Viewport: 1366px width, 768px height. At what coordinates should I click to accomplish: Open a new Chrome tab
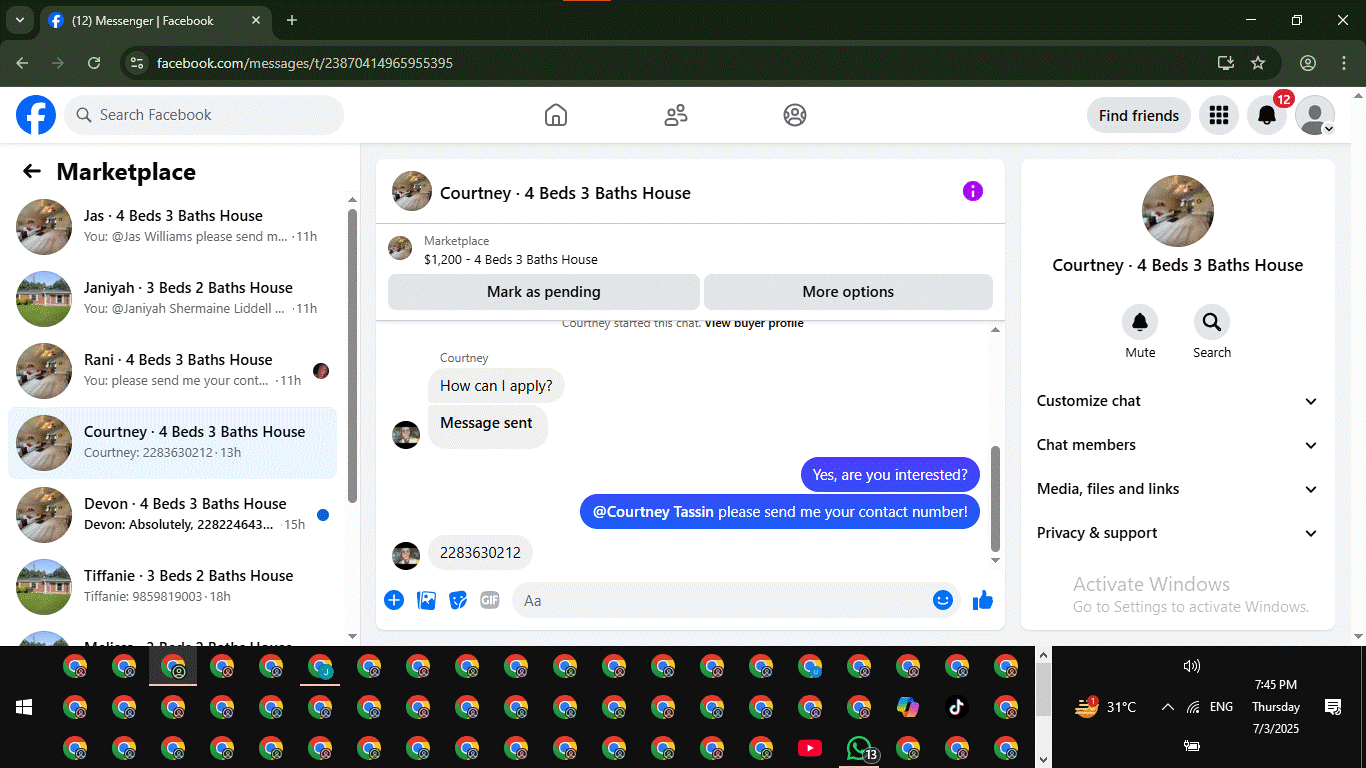(x=292, y=20)
